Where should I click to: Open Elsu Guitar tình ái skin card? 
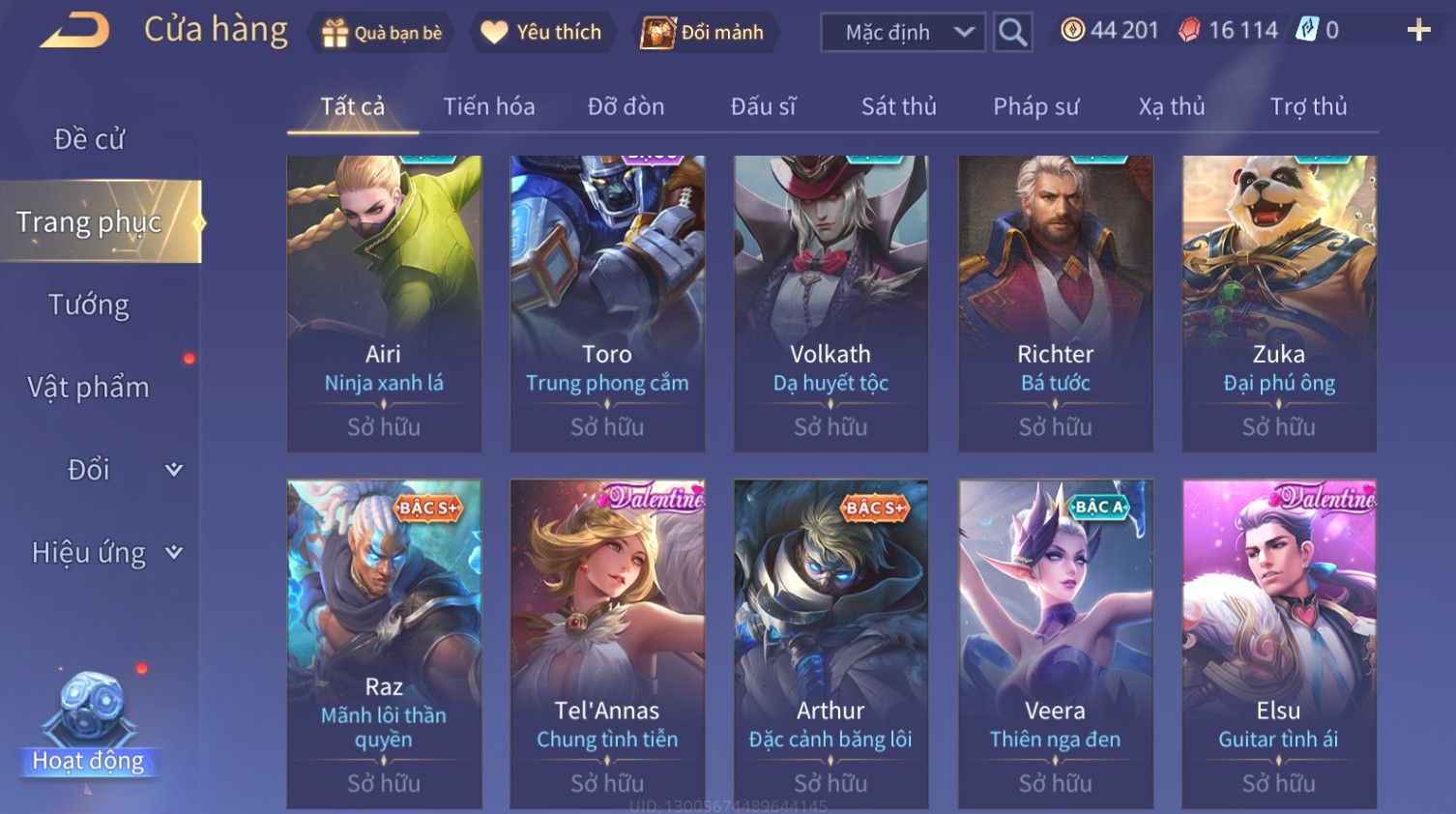pos(1279,644)
